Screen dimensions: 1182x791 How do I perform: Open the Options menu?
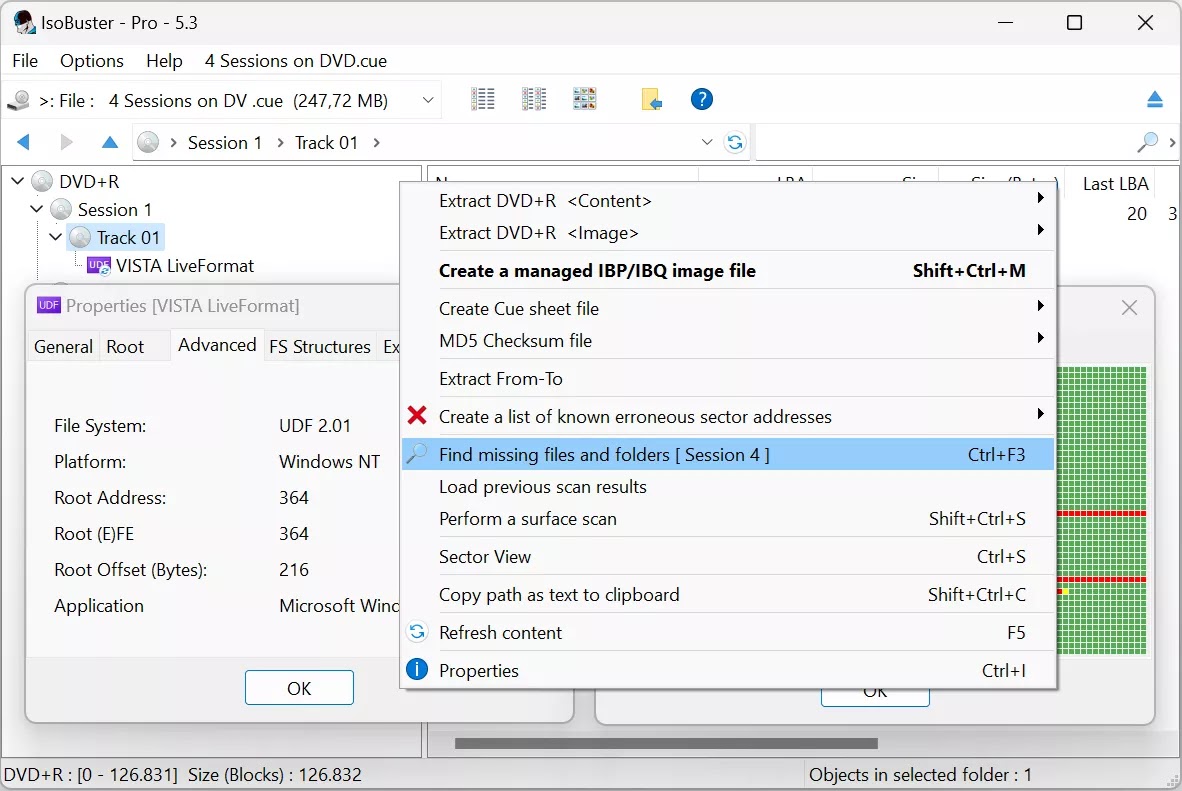[91, 61]
